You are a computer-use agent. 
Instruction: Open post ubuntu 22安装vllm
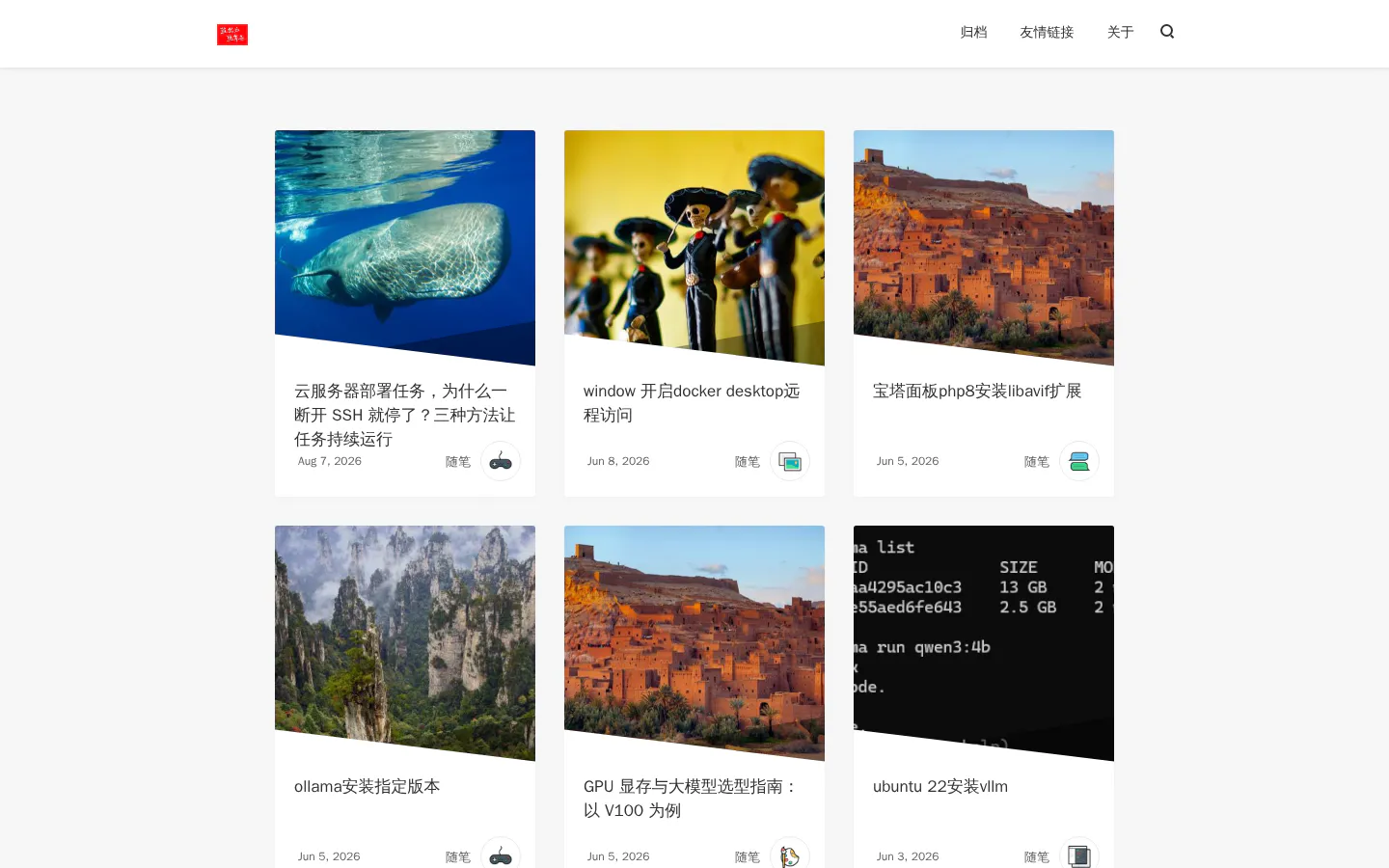[940, 786]
